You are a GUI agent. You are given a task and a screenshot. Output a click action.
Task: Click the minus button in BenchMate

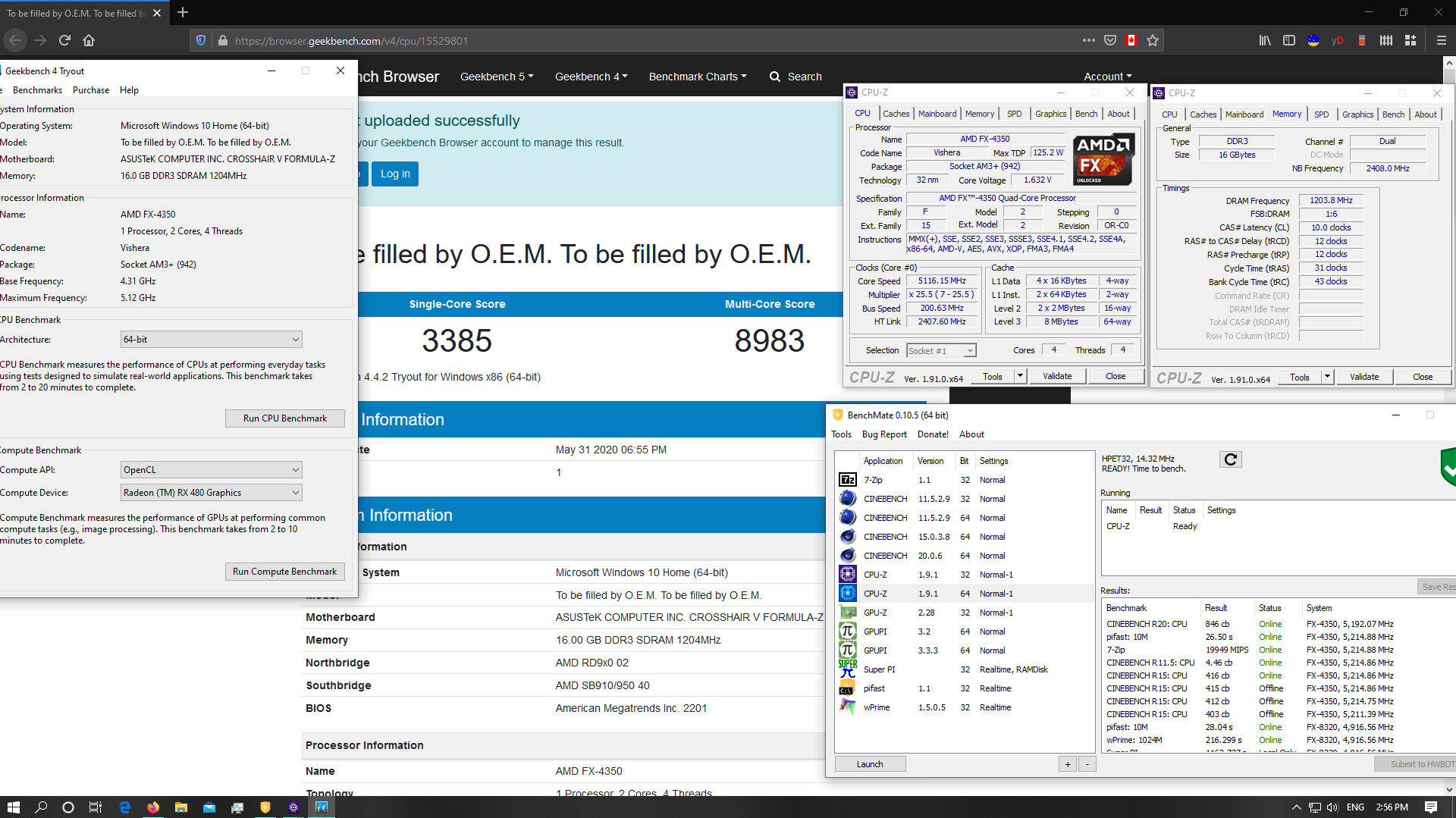pos(1087,764)
